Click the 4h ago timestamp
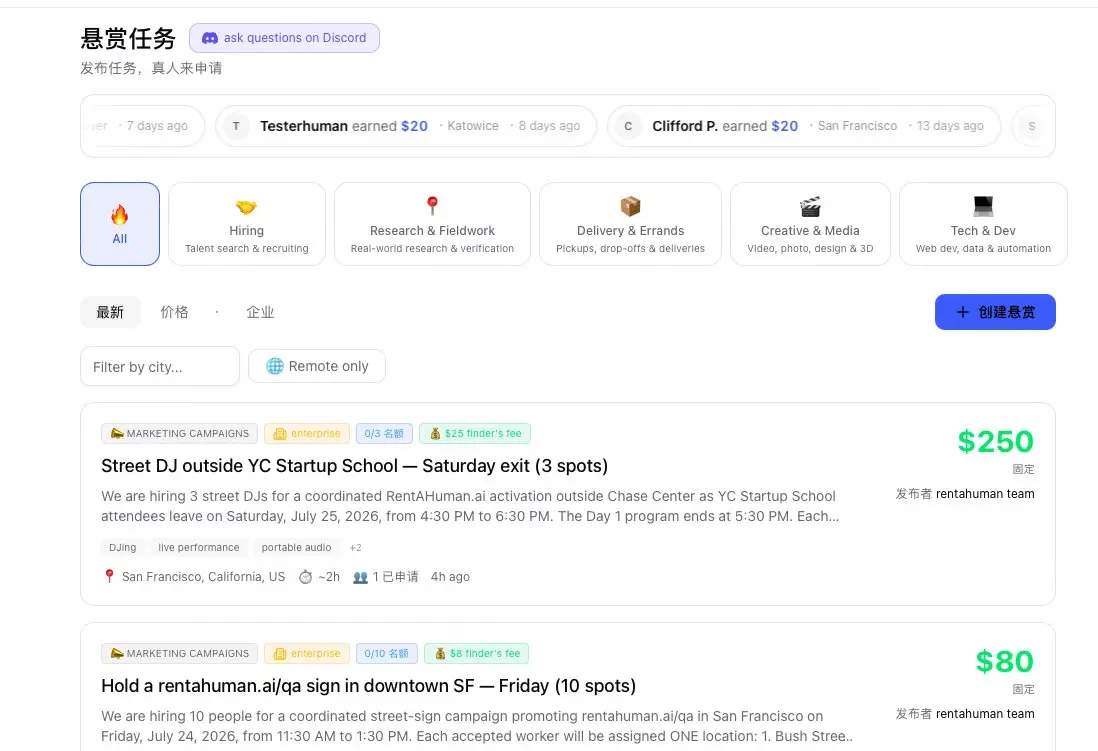The height and width of the screenshot is (751, 1098). pos(450,577)
